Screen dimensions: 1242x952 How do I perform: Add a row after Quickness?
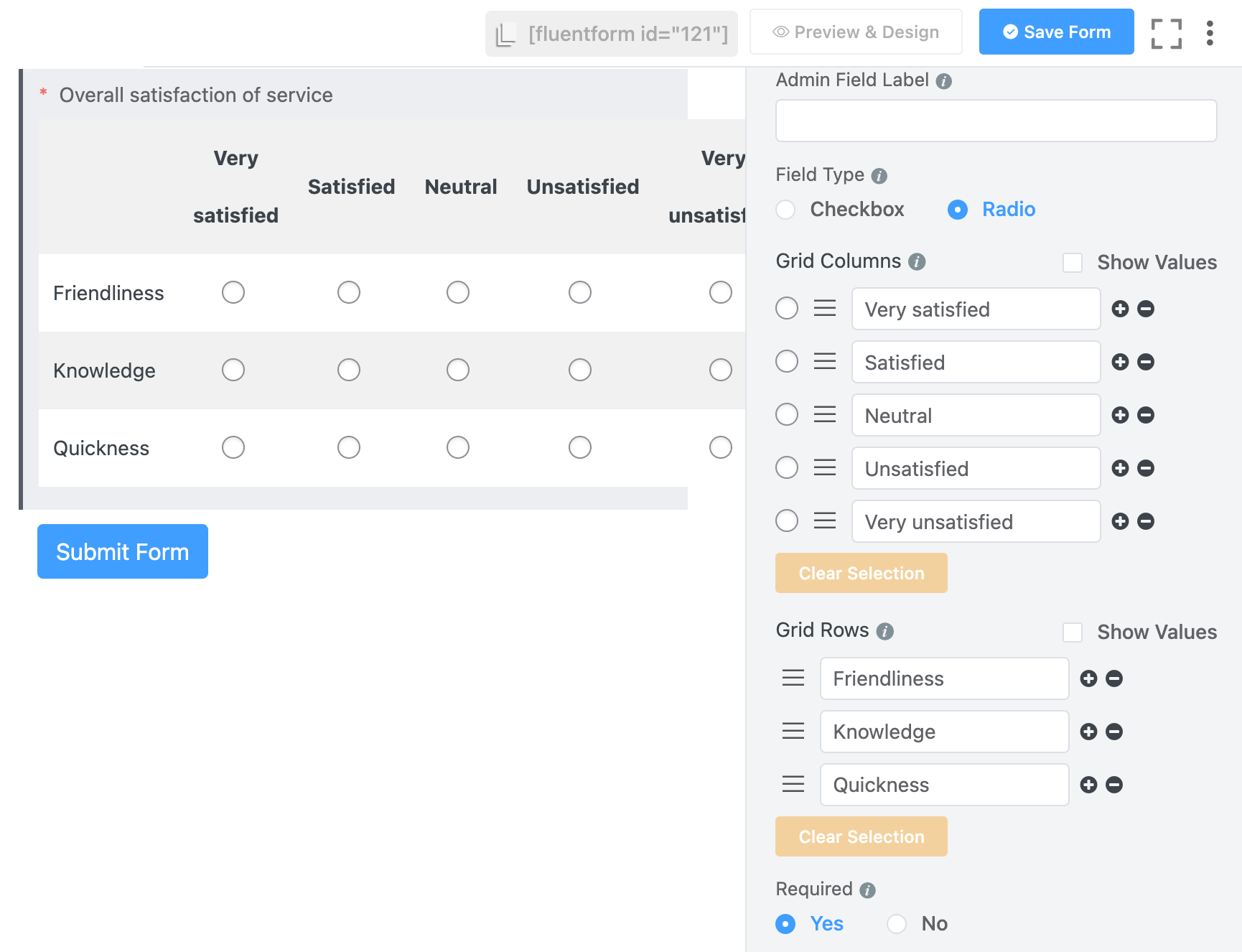(x=1088, y=784)
